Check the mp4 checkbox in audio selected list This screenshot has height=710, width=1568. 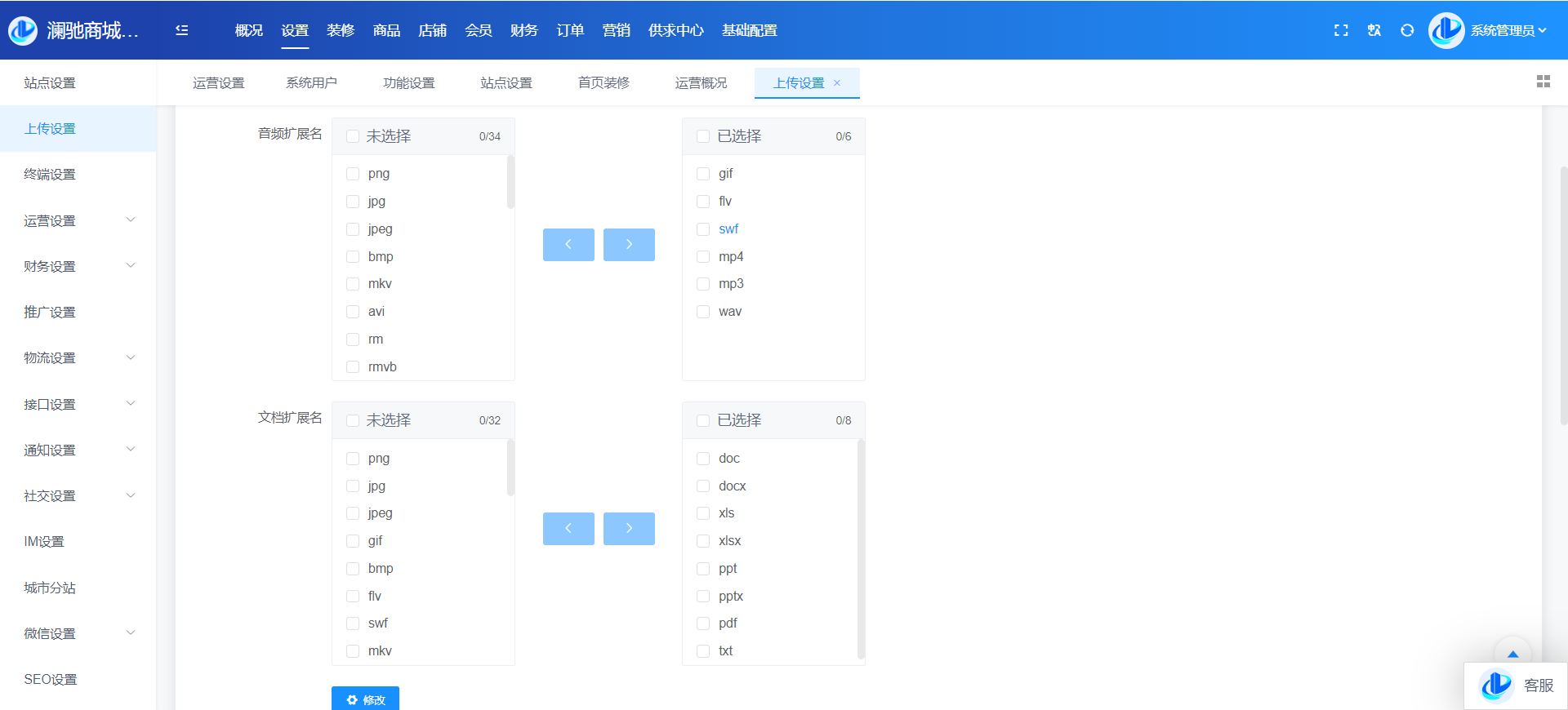tap(703, 257)
